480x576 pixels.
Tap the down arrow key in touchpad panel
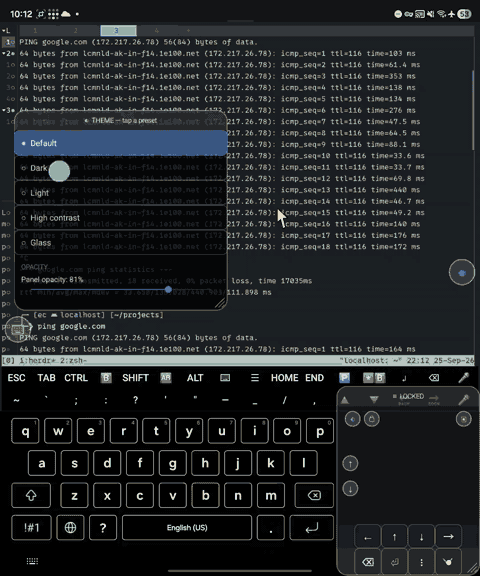(x=422, y=537)
